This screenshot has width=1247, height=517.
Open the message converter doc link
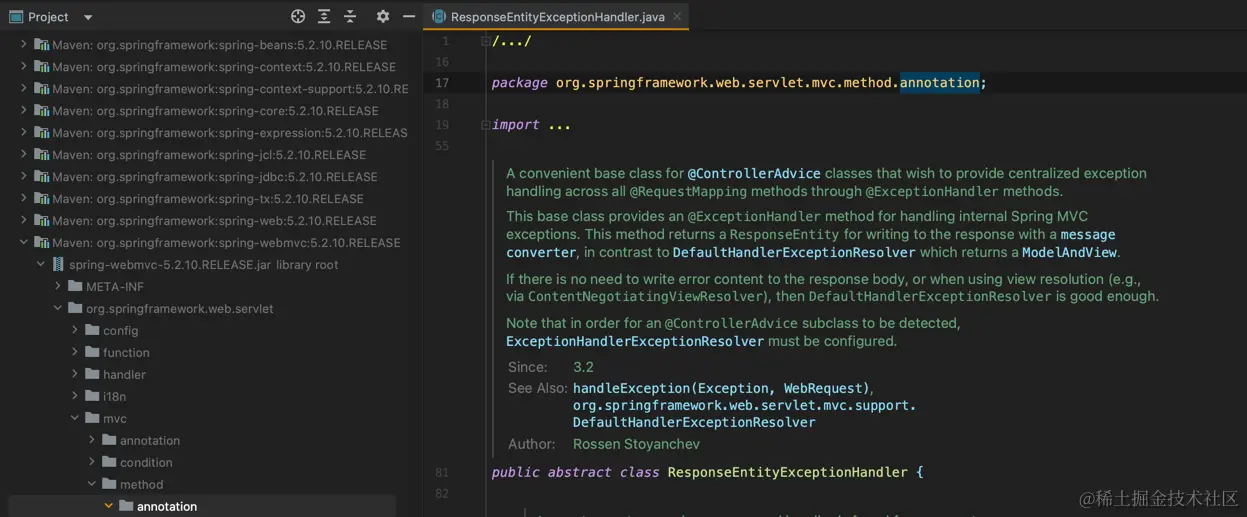tap(811, 243)
